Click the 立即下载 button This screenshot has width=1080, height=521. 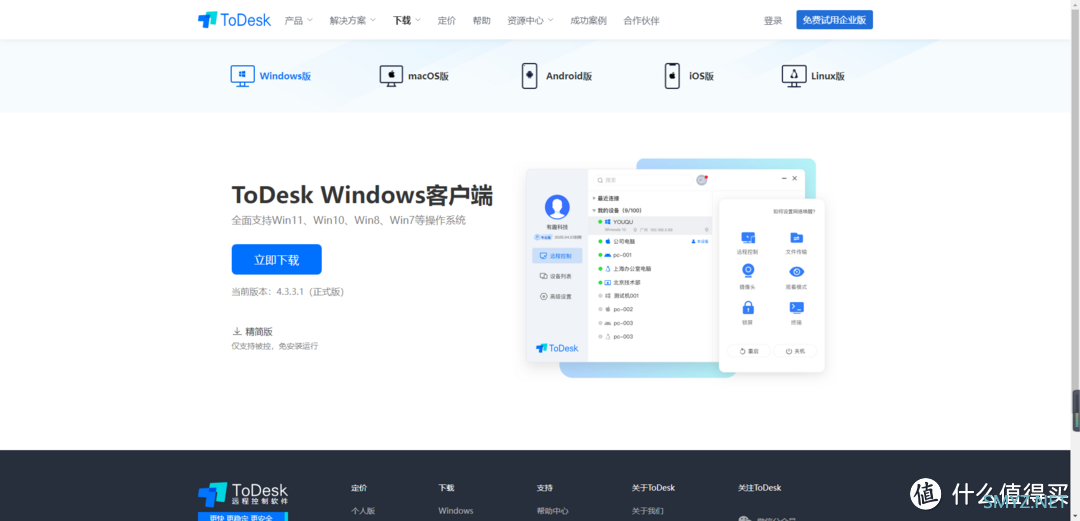pyautogui.click(x=276, y=259)
